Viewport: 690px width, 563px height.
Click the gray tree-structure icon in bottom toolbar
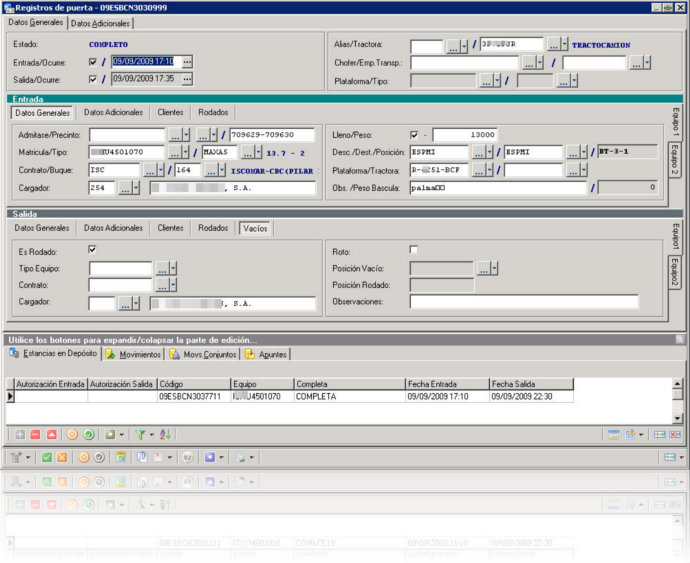click(x=16, y=457)
